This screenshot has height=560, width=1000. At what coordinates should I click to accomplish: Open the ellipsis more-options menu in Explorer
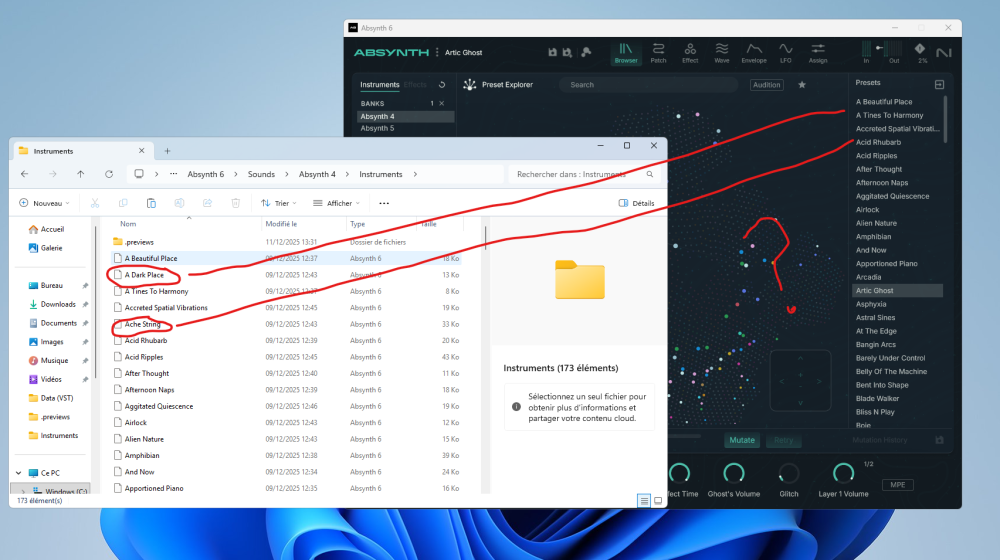(384, 203)
